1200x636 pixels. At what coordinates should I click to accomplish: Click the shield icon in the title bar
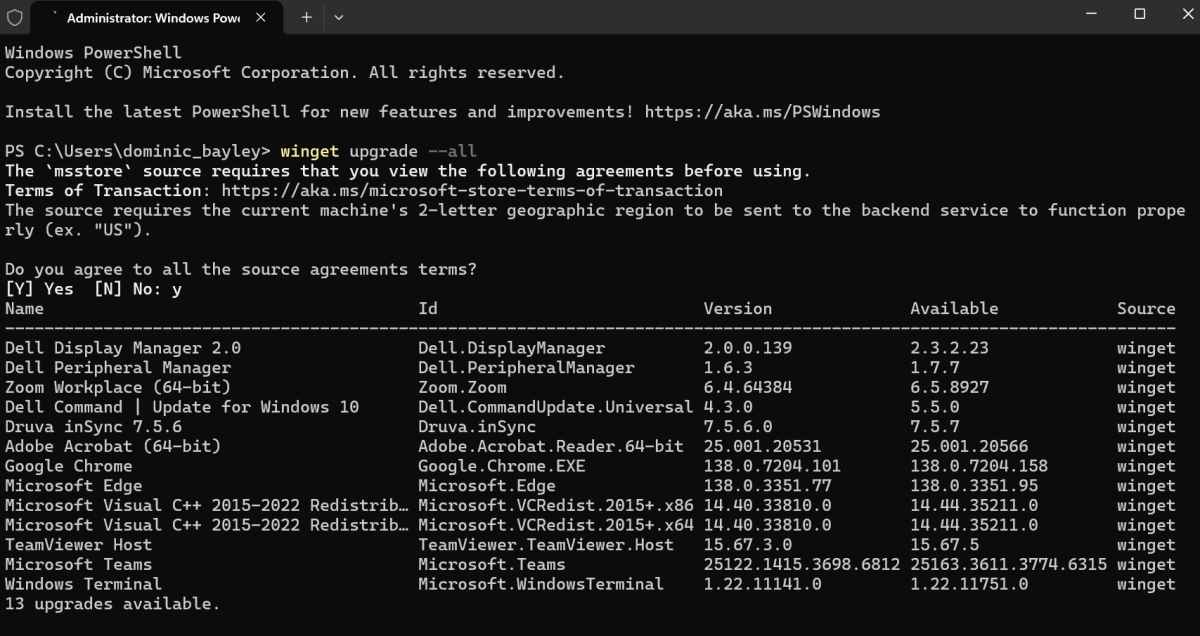click(13, 16)
